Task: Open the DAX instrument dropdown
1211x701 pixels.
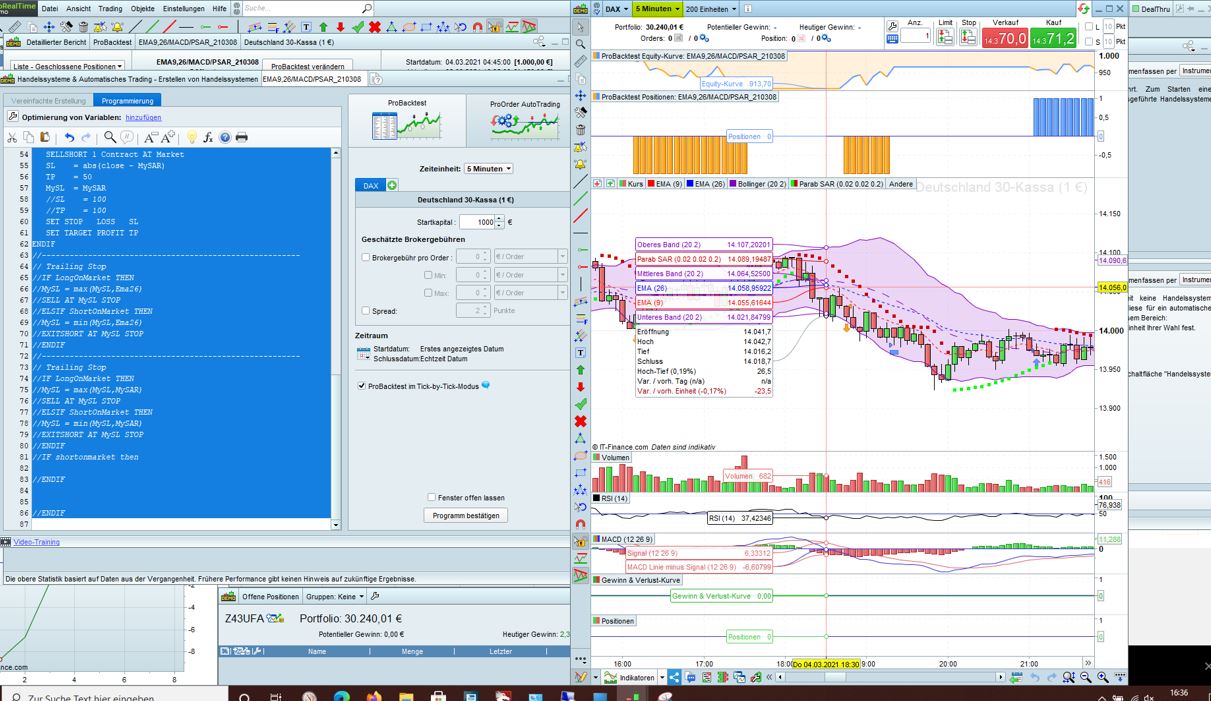Action: [615, 9]
